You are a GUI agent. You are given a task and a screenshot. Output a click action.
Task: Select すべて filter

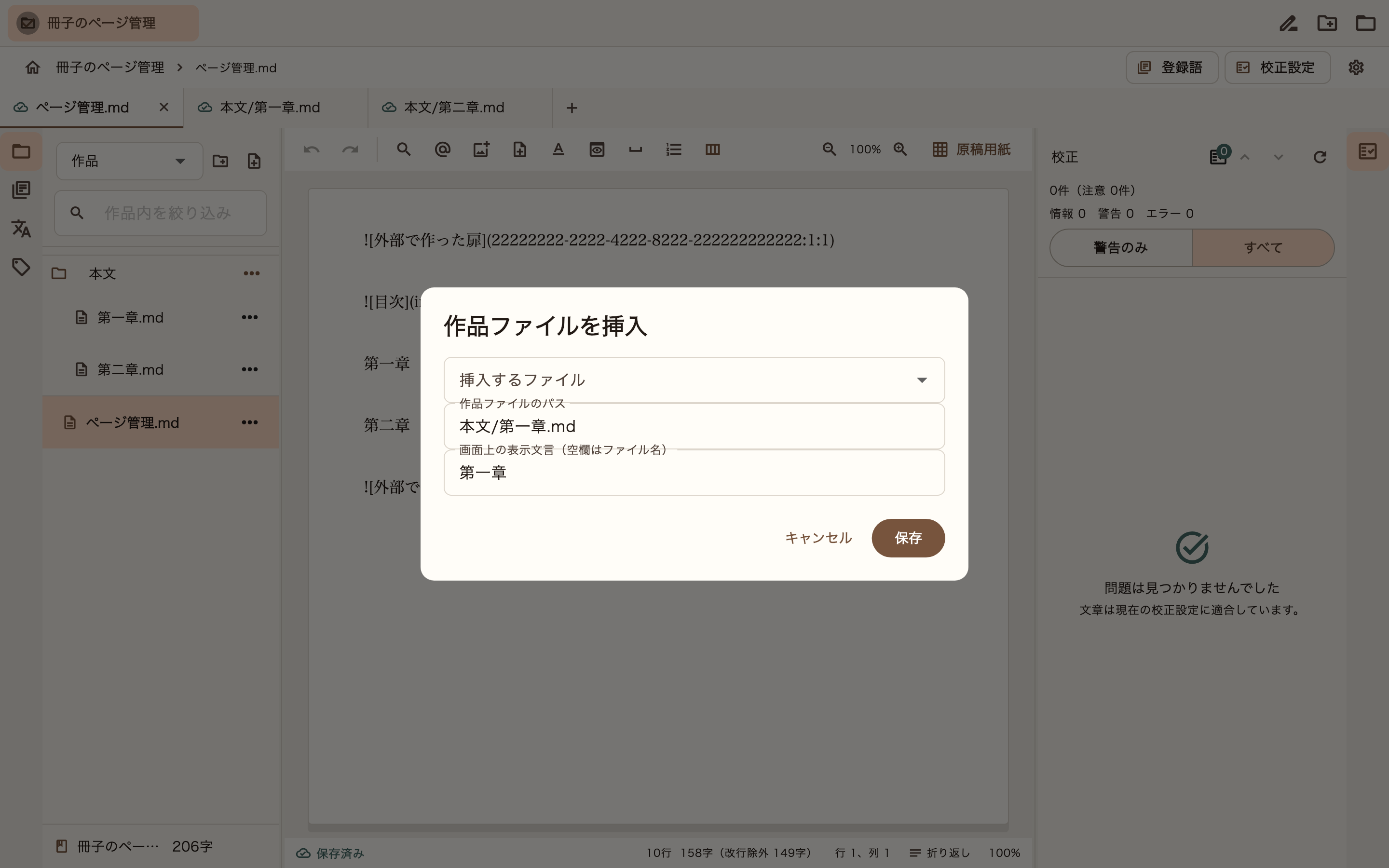1263,248
